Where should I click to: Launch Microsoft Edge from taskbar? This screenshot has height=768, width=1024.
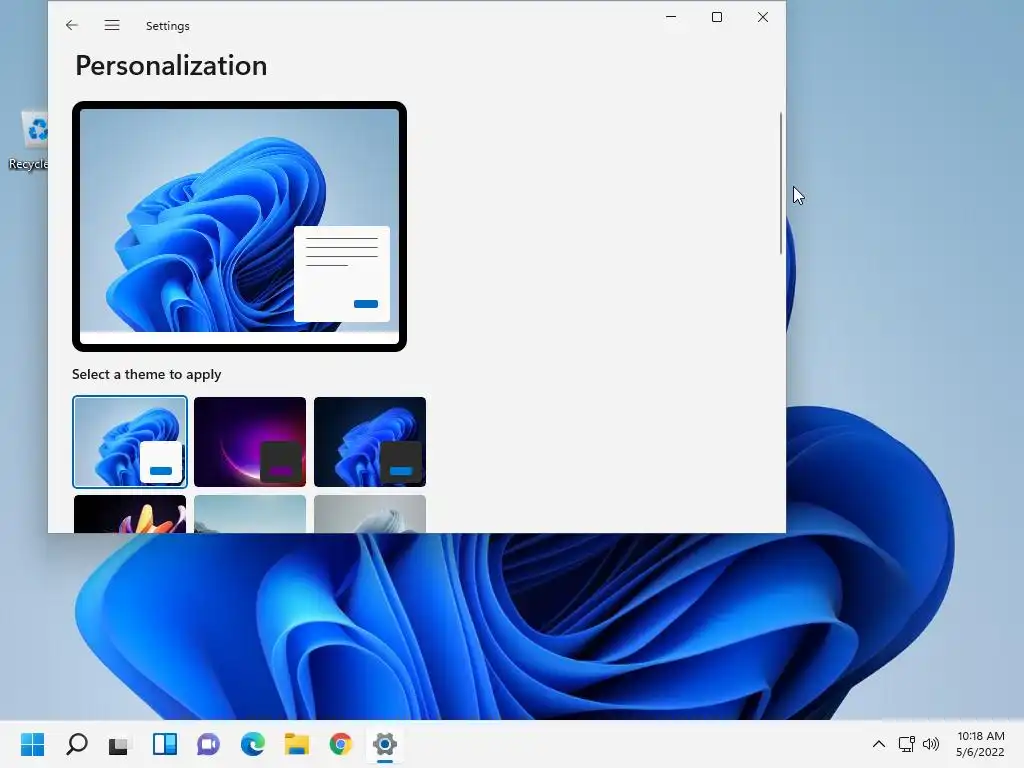(x=253, y=744)
